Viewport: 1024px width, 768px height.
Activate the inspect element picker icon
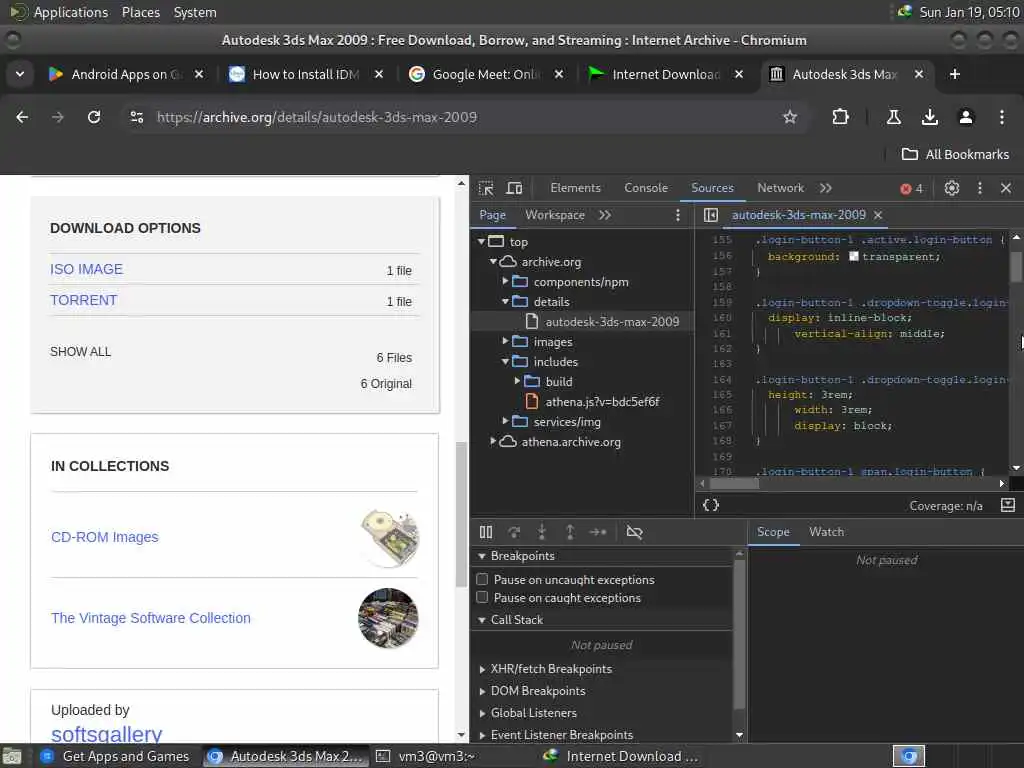[486, 188]
